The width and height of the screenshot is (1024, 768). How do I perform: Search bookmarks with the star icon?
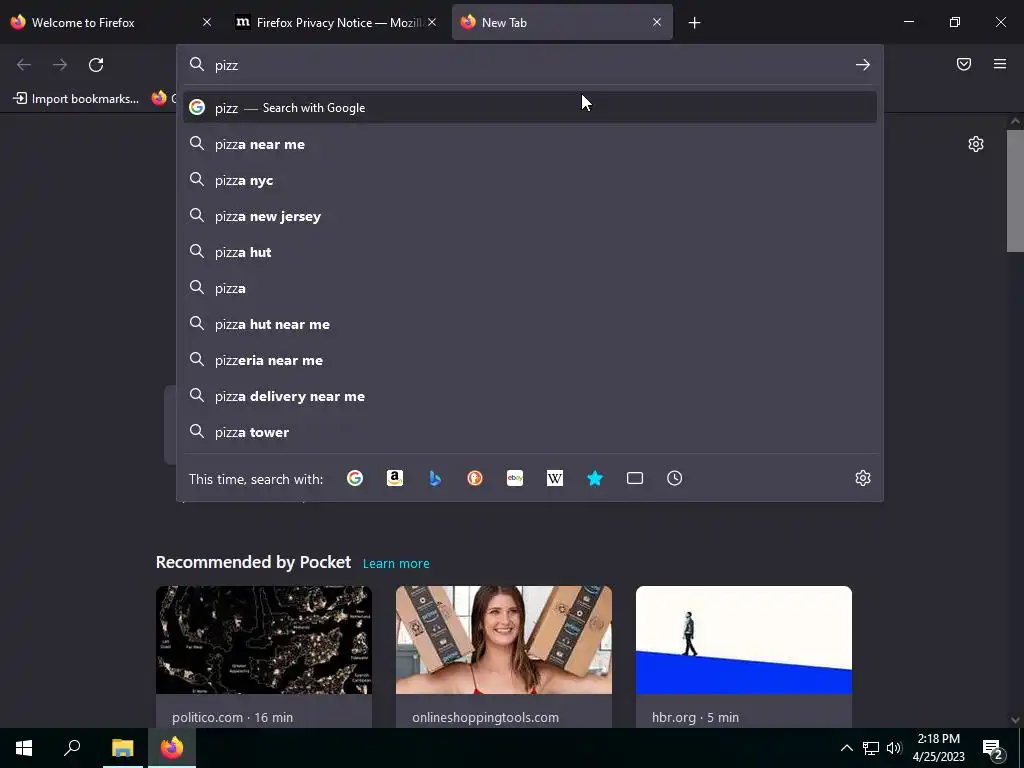595,479
